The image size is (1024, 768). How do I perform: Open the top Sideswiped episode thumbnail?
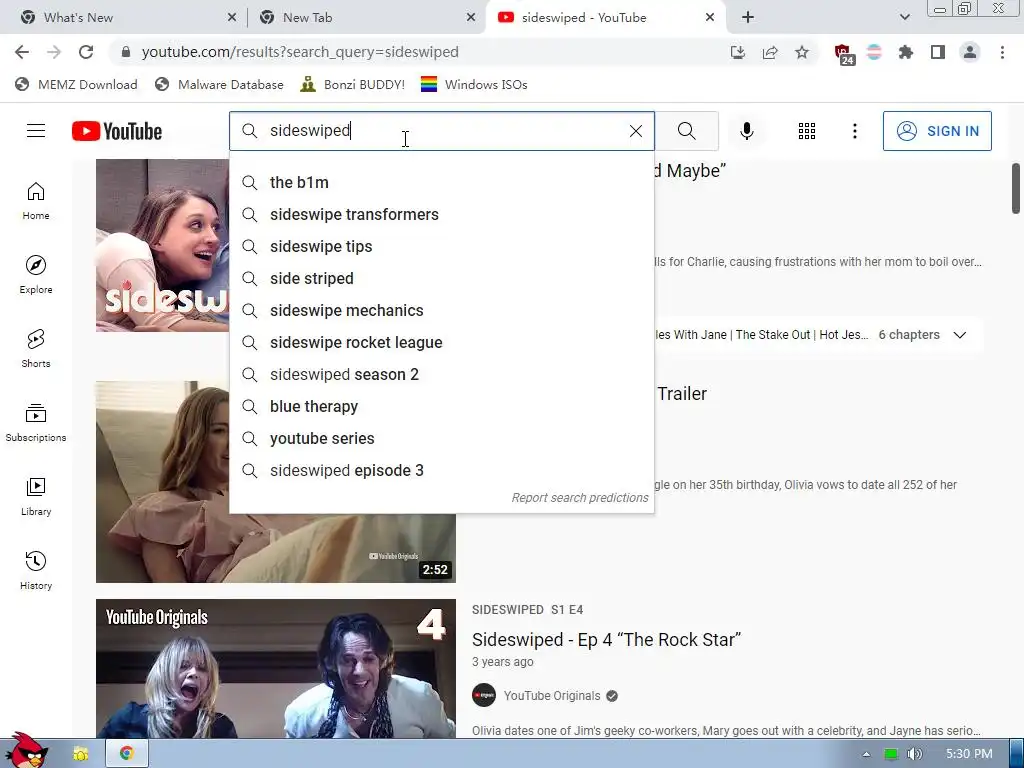coord(163,246)
